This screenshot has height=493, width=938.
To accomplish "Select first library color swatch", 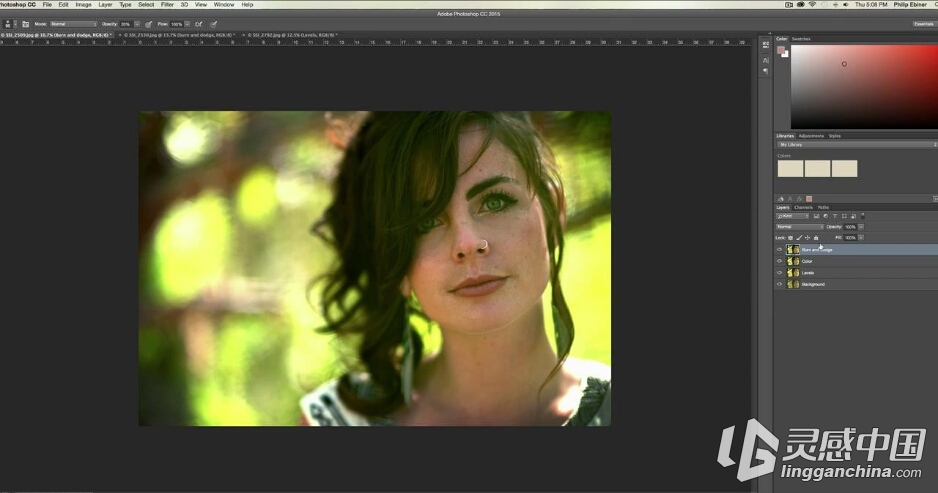I will click(x=790, y=169).
